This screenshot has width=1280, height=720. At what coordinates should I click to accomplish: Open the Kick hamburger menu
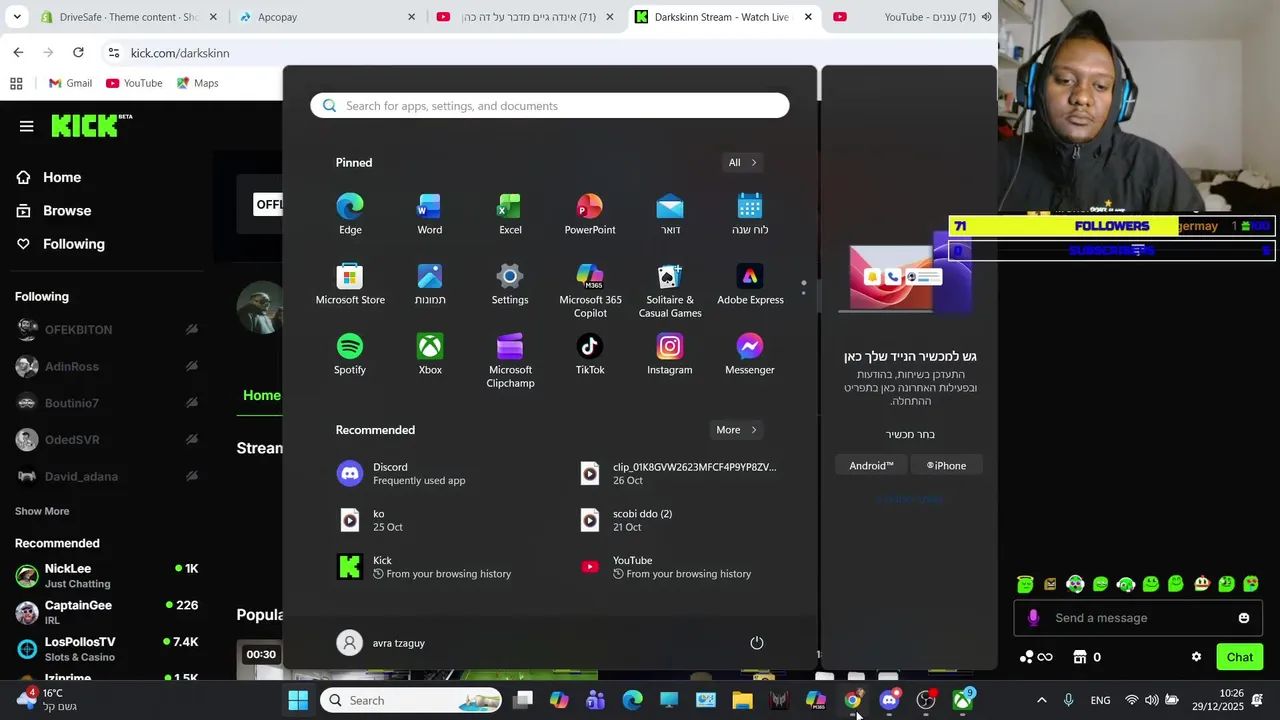[27, 126]
